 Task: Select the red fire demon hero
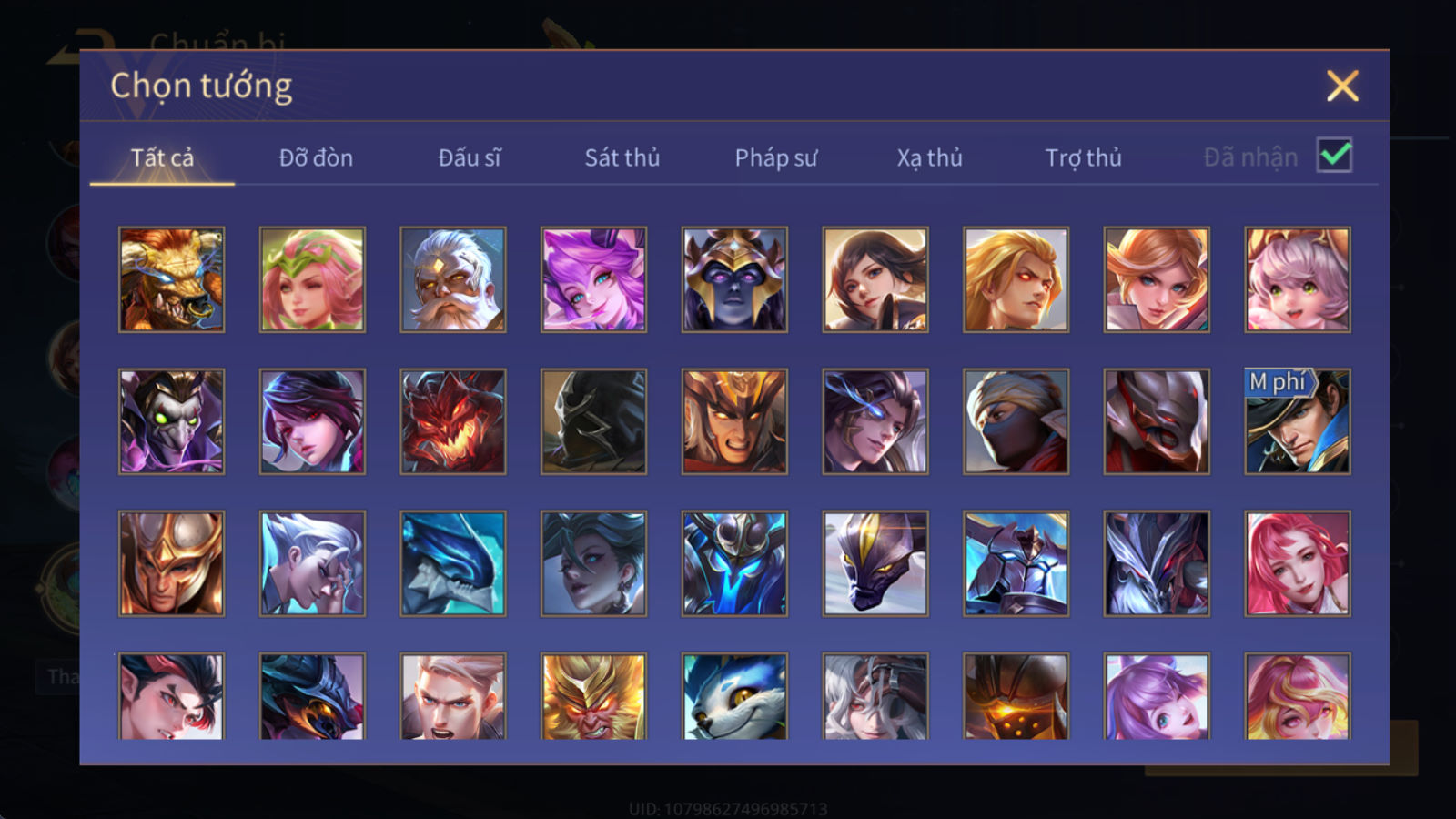(x=452, y=421)
